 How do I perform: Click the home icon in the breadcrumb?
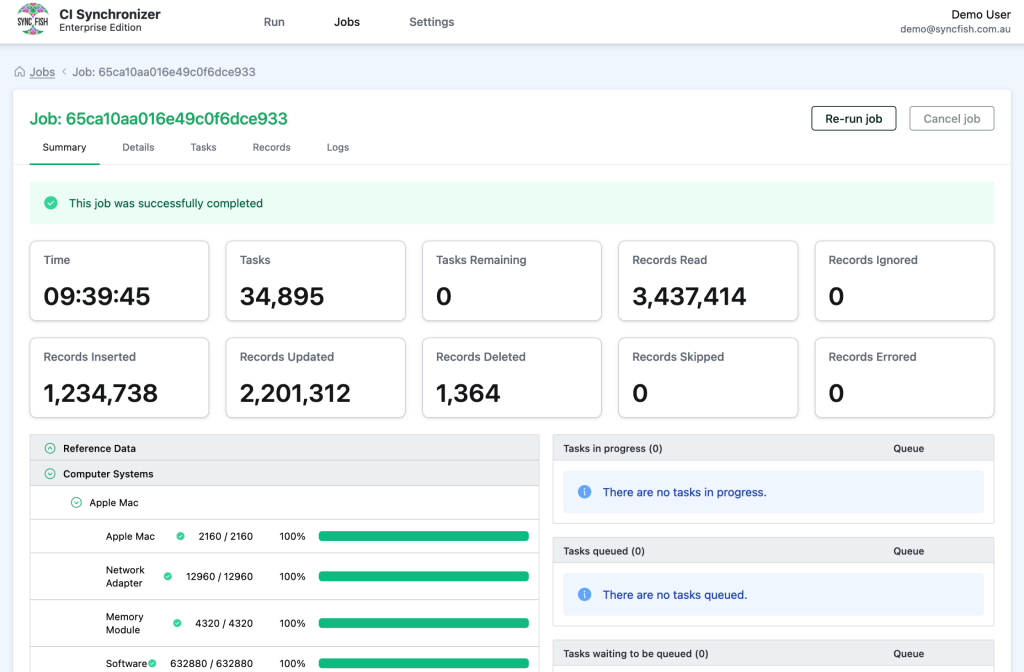(x=18, y=72)
